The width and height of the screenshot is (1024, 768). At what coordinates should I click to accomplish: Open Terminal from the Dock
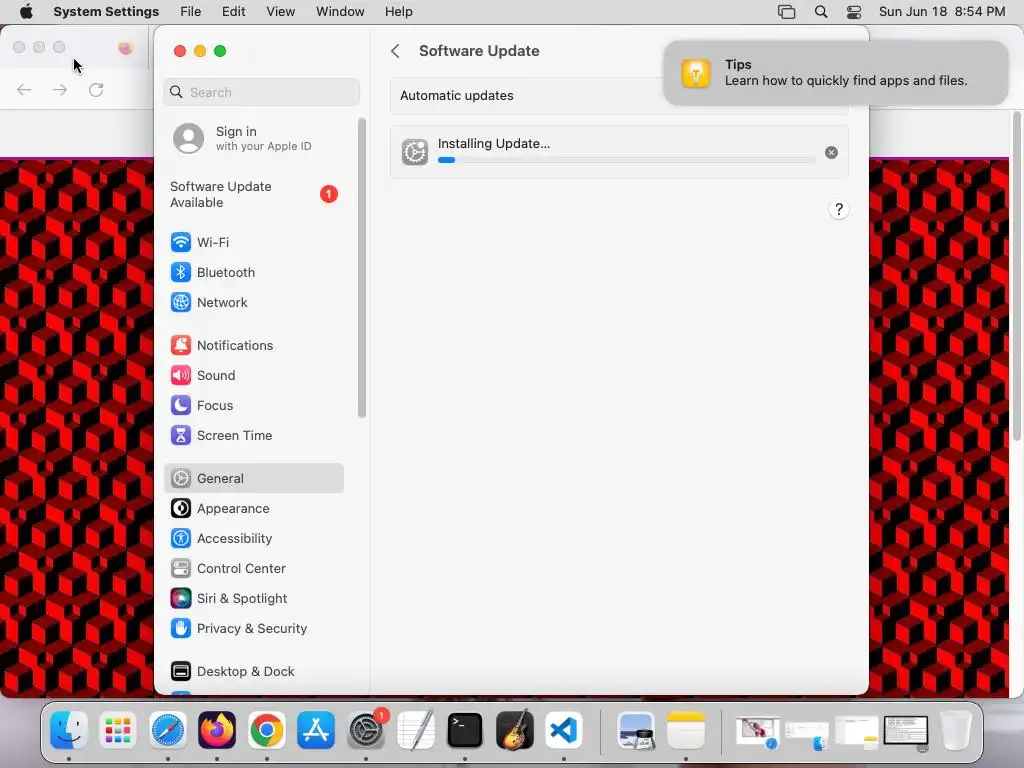[x=464, y=730]
